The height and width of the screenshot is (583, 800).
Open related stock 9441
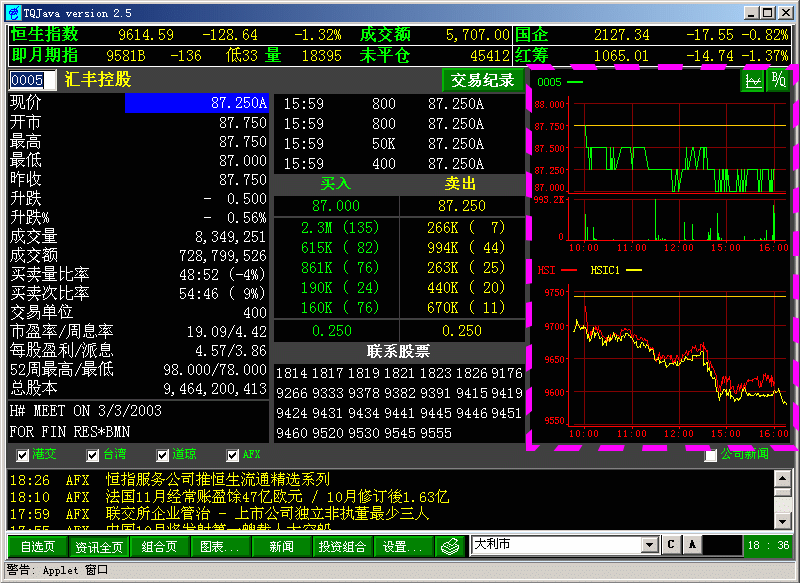pyautogui.click(x=399, y=413)
